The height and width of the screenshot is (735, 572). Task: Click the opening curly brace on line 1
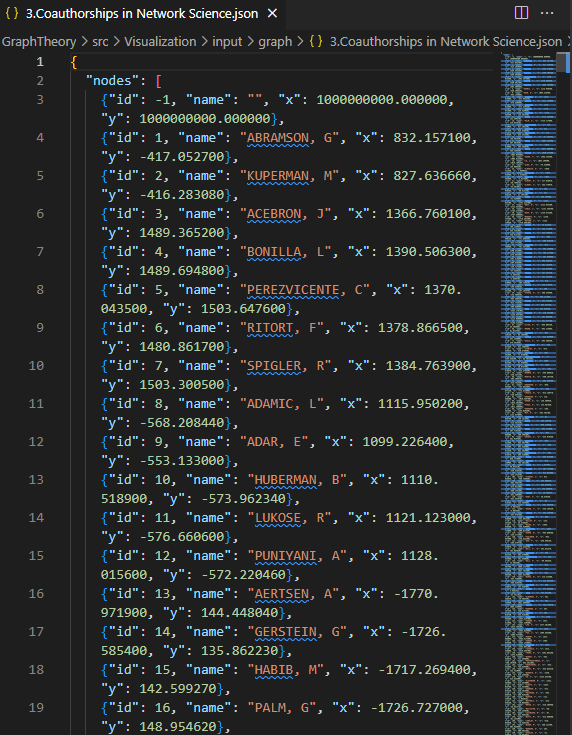(x=74, y=62)
